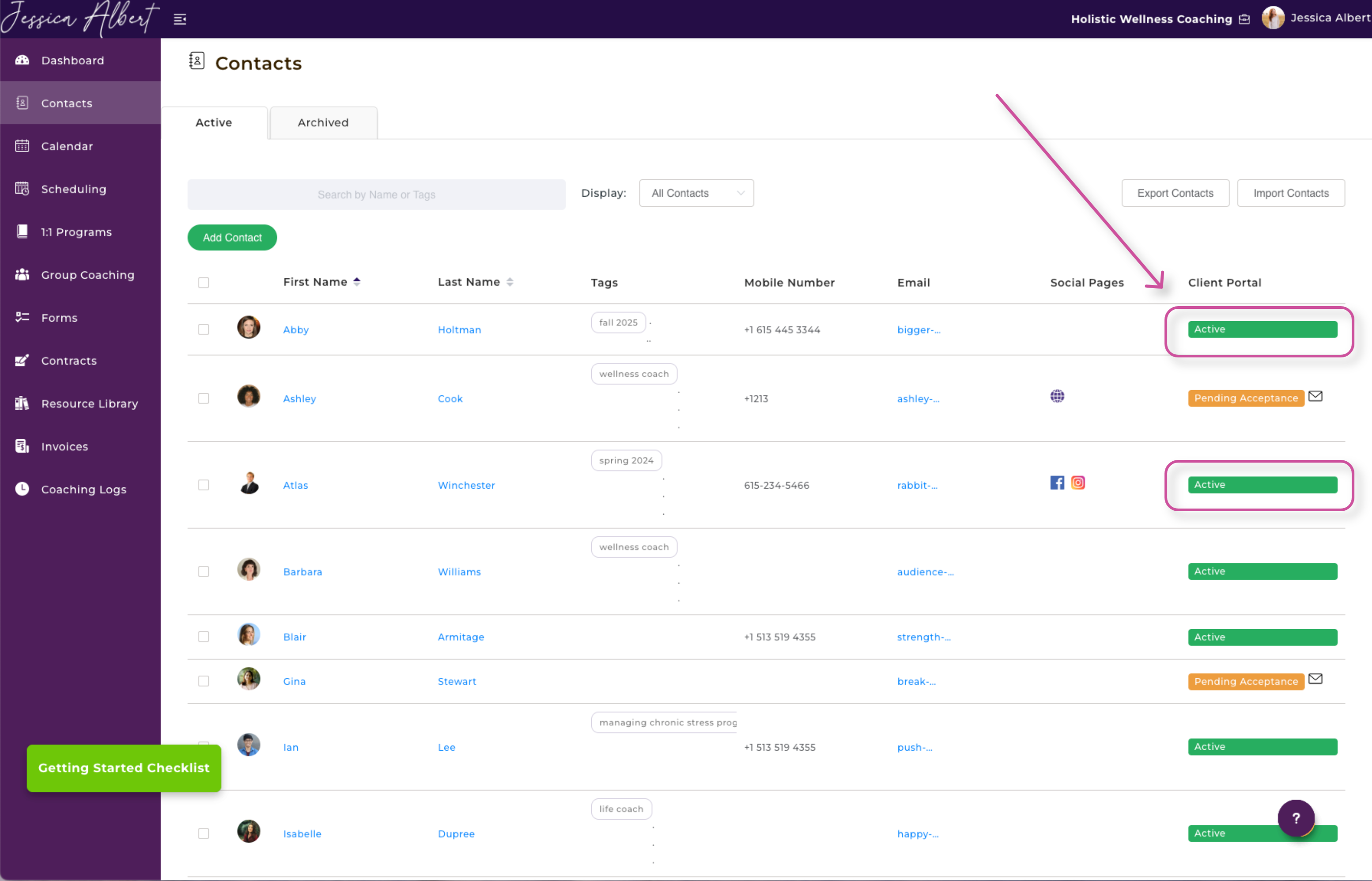Image resolution: width=1372 pixels, height=881 pixels.
Task: Click Ashley Cook's website globe icon
Action: pos(1057,396)
